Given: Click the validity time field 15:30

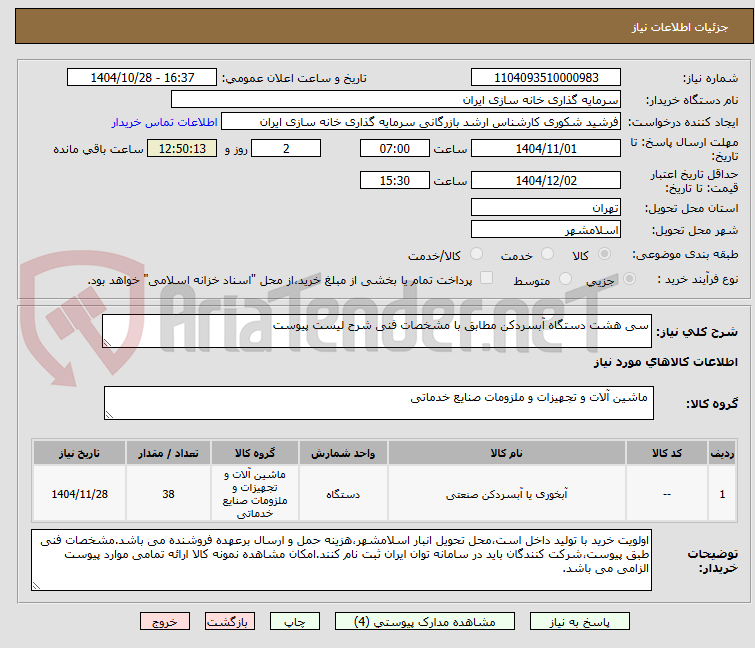Looking at the screenshot, I should tap(395, 180).
